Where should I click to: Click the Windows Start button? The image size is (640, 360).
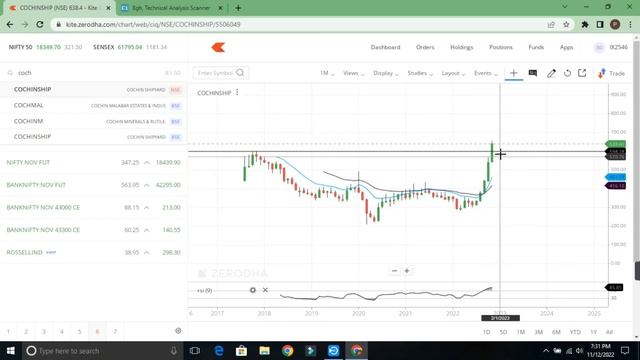click(x=11, y=351)
